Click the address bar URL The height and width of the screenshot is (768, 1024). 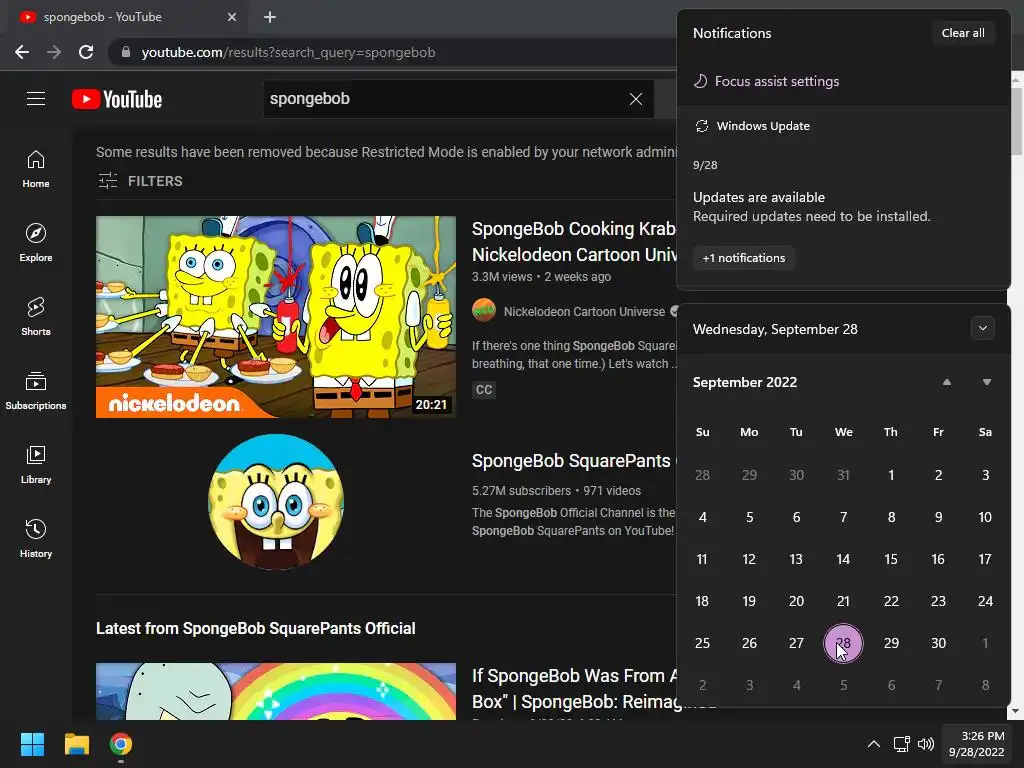click(288, 52)
